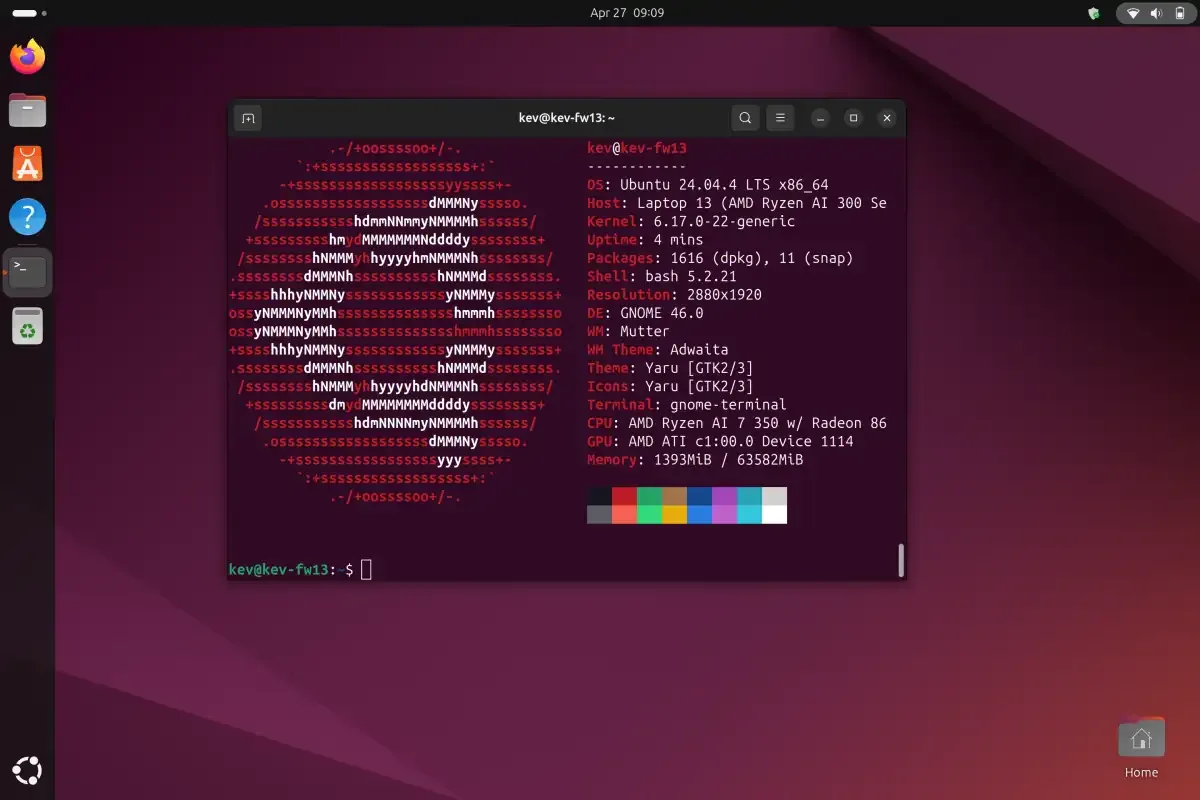Image resolution: width=1200 pixels, height=800 pixels.
Task: Select the Terminal icon in the dock
Action: click(27, 271)
